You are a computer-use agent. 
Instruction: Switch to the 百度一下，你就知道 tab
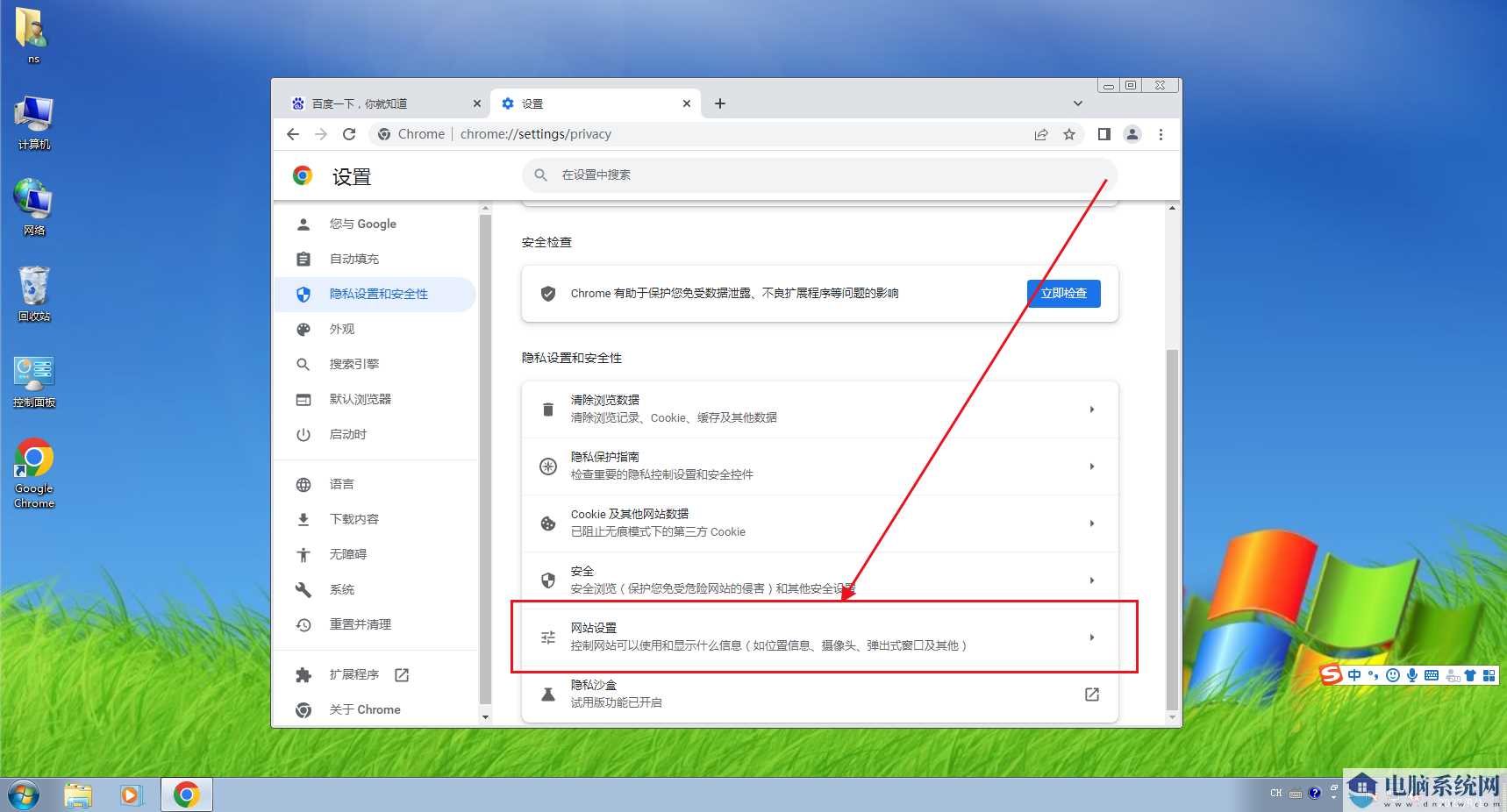coord(386,103)
